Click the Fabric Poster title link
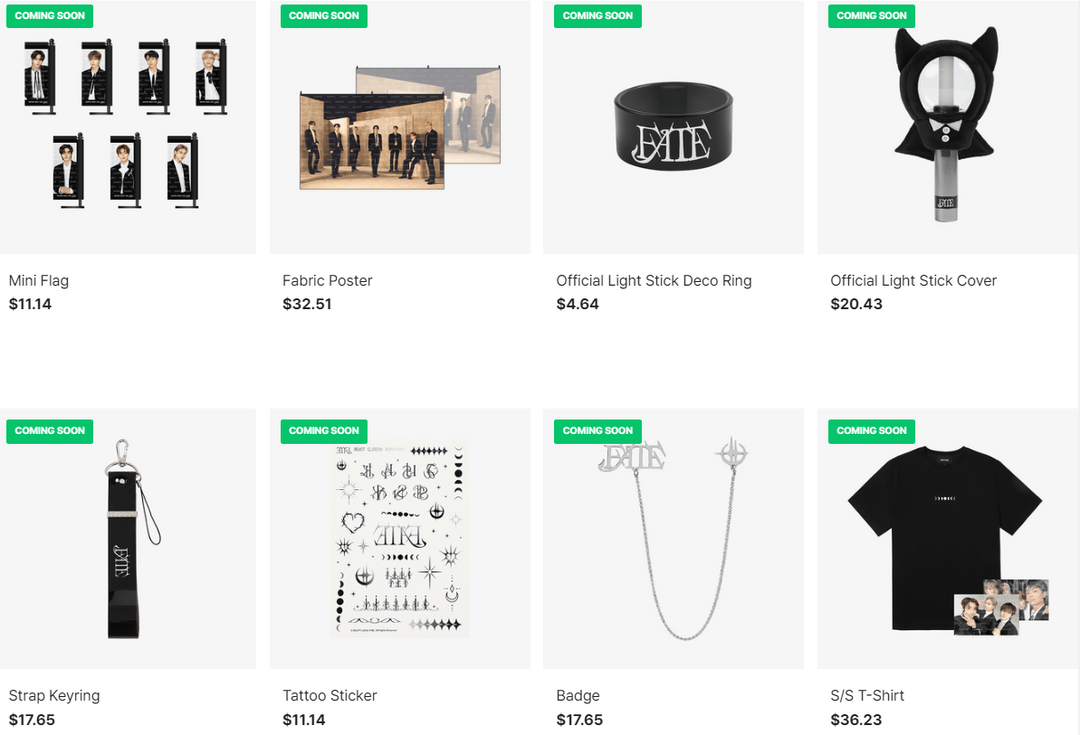 [x=327, y=280]
